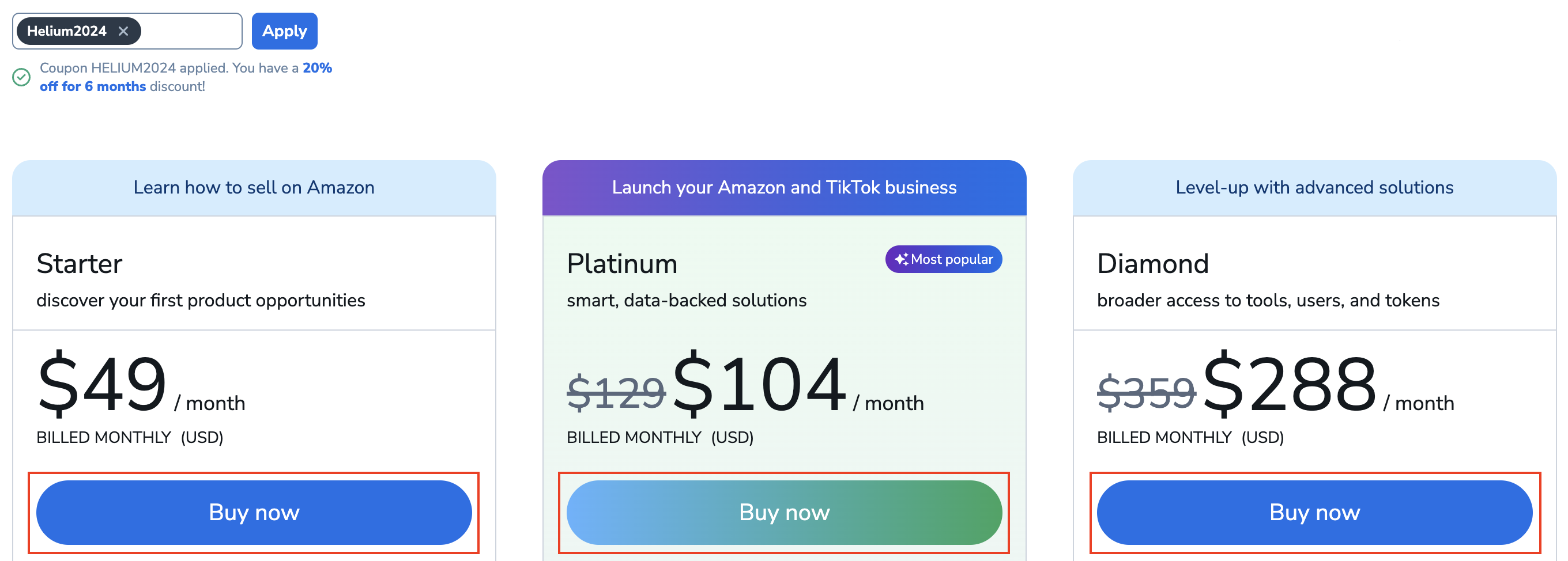Click the Helium2024 coupon tag label
This screenshot has width=1568, height=561.
[66, 31]
